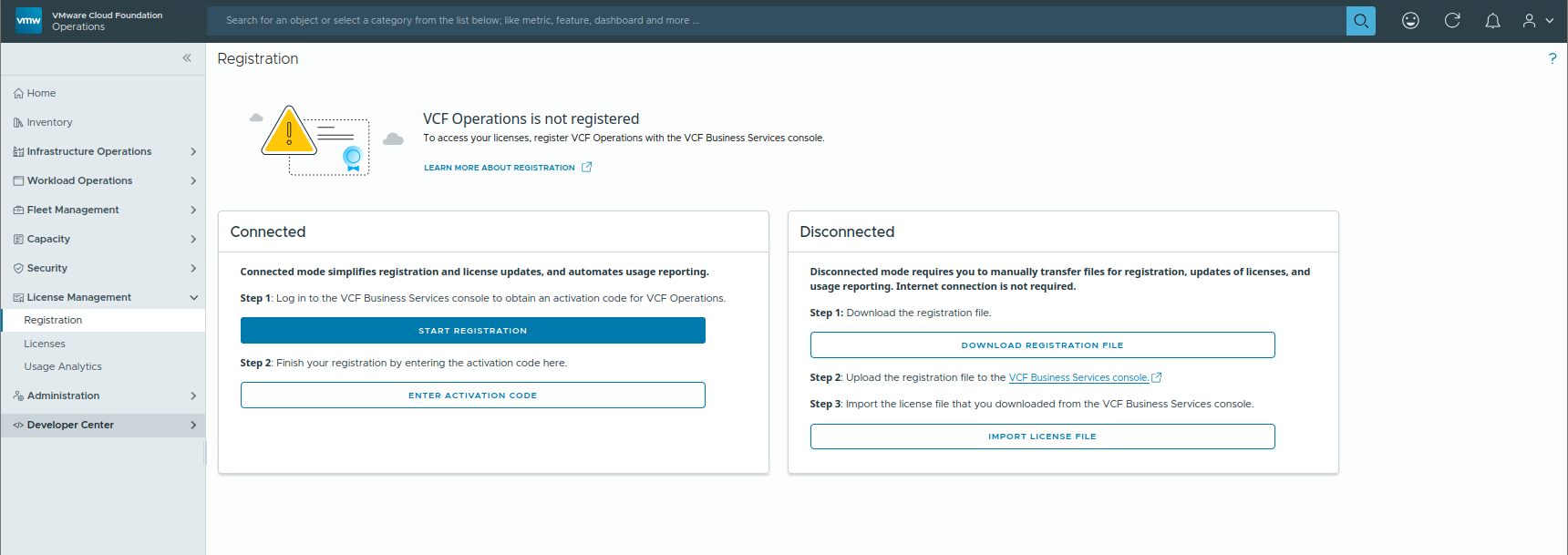Open the Infrastructure Operations menu label
The width and height of the screenshot is (1568, 555).
(x=89, y=151)
